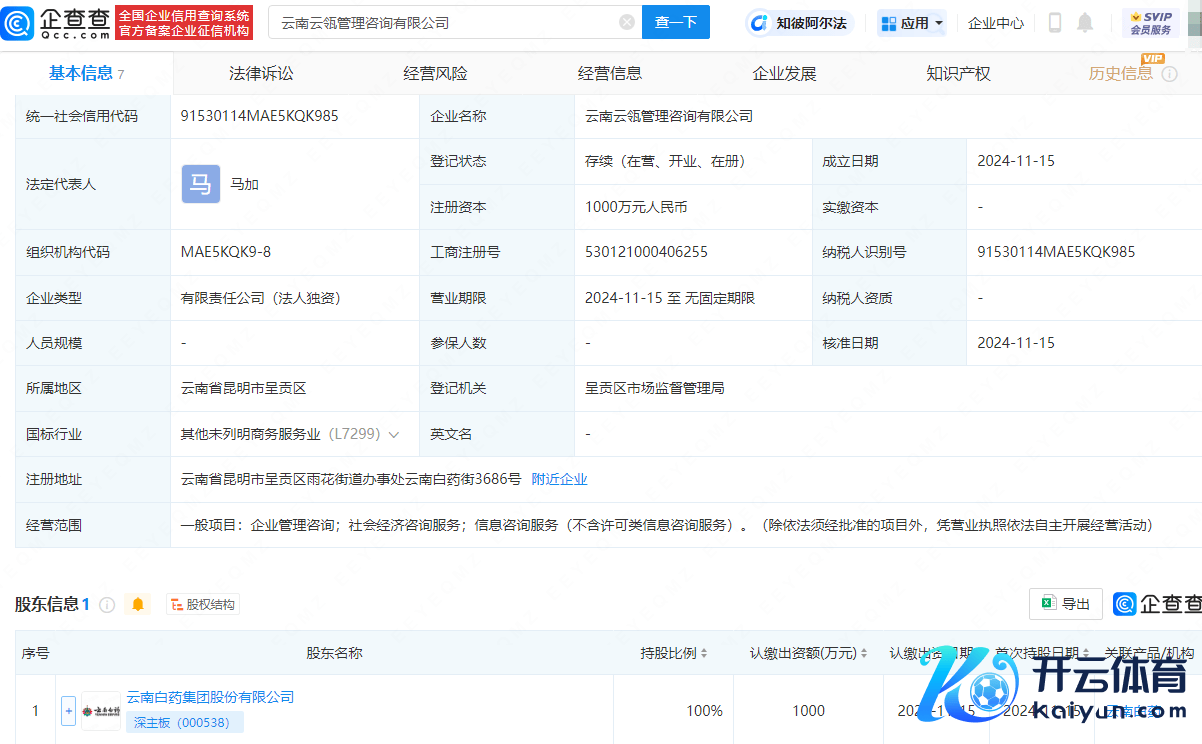Open the 附近企业 link
Image resolution: width=1202 pixels, height=744 pixels.
[559, 479]
